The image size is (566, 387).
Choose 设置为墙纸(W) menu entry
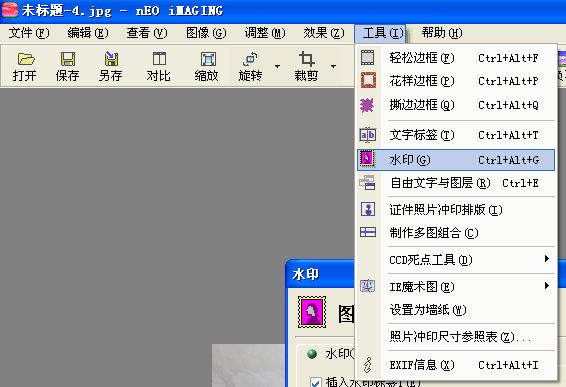pyautogui.click(x=456, y=310)
